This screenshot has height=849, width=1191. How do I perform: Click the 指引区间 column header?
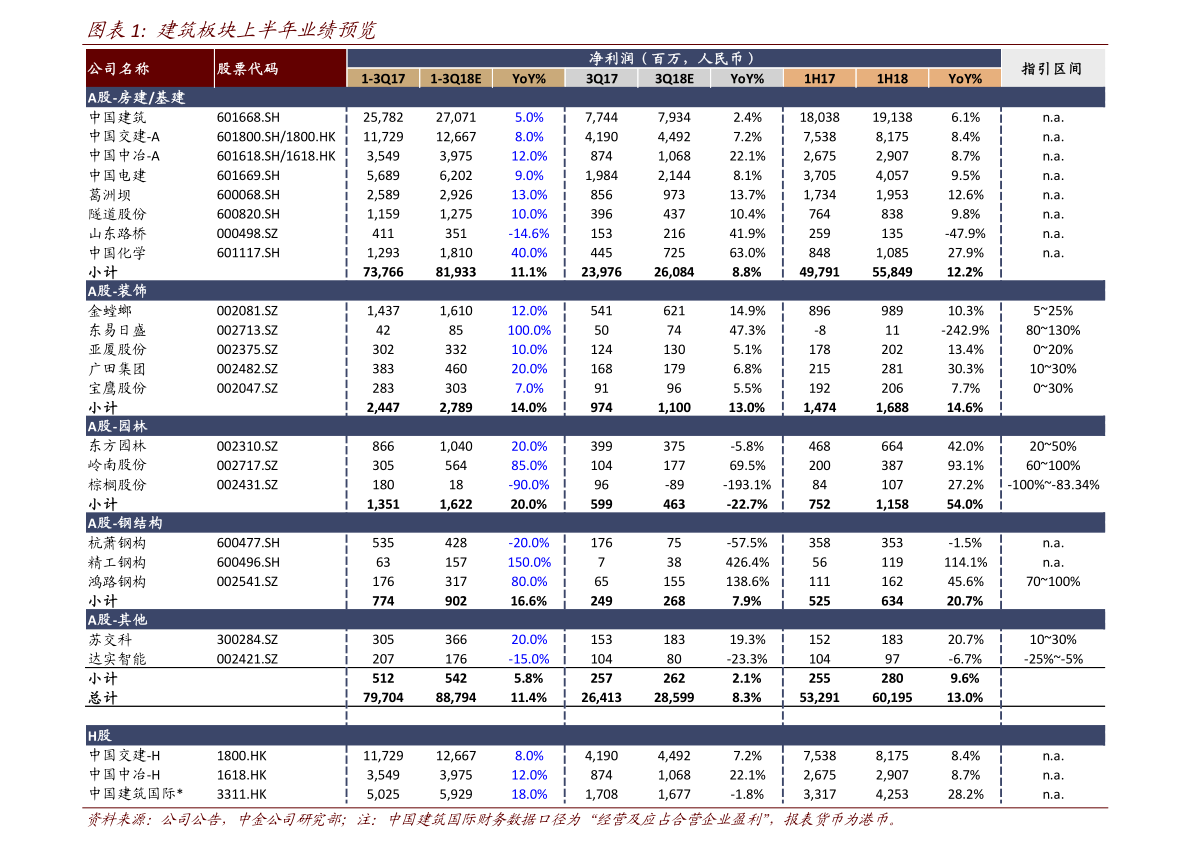point(1052,68)
